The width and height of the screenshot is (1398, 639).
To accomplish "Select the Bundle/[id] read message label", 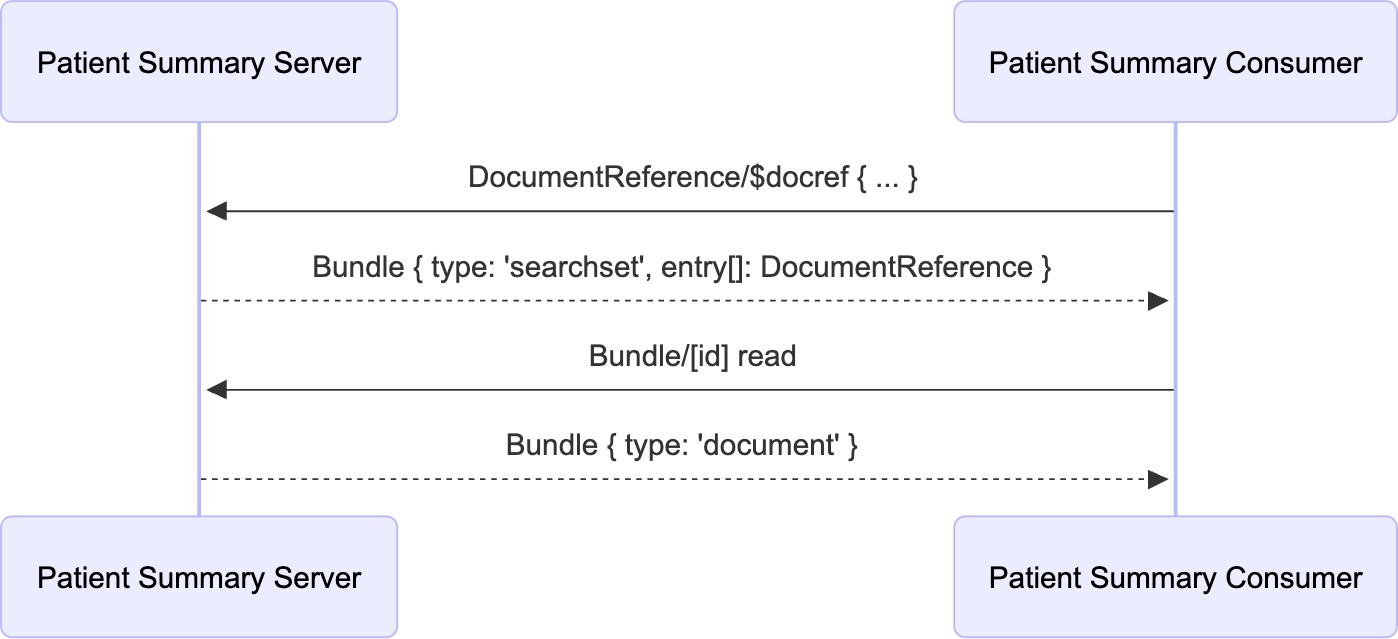I will (x=692, y=356).
